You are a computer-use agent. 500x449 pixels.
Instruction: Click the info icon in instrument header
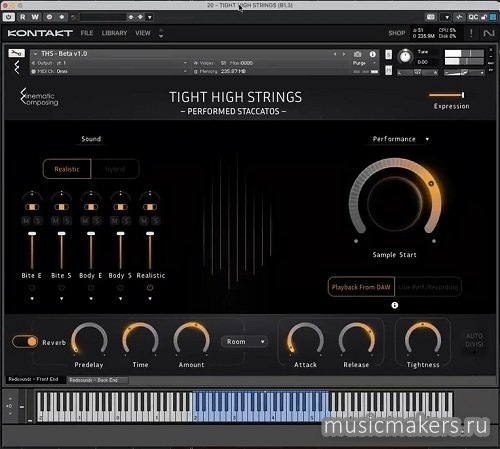373,54
